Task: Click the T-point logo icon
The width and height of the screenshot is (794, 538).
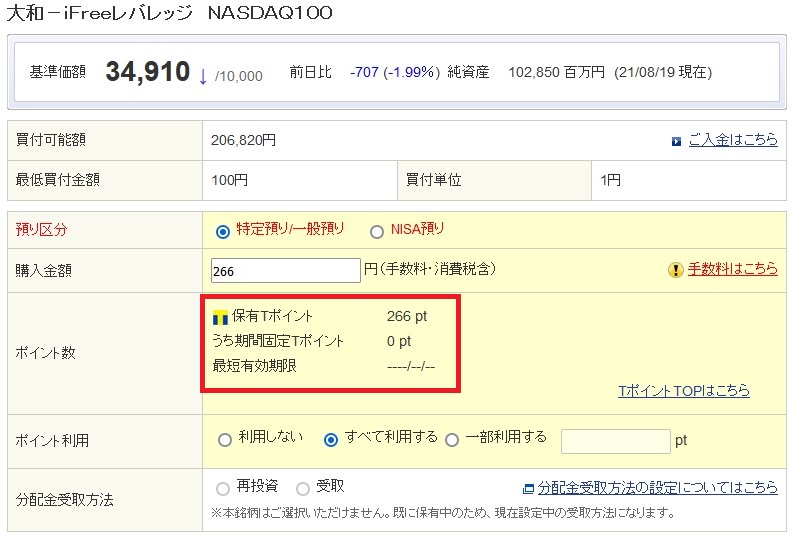Action: coord(220,318)
